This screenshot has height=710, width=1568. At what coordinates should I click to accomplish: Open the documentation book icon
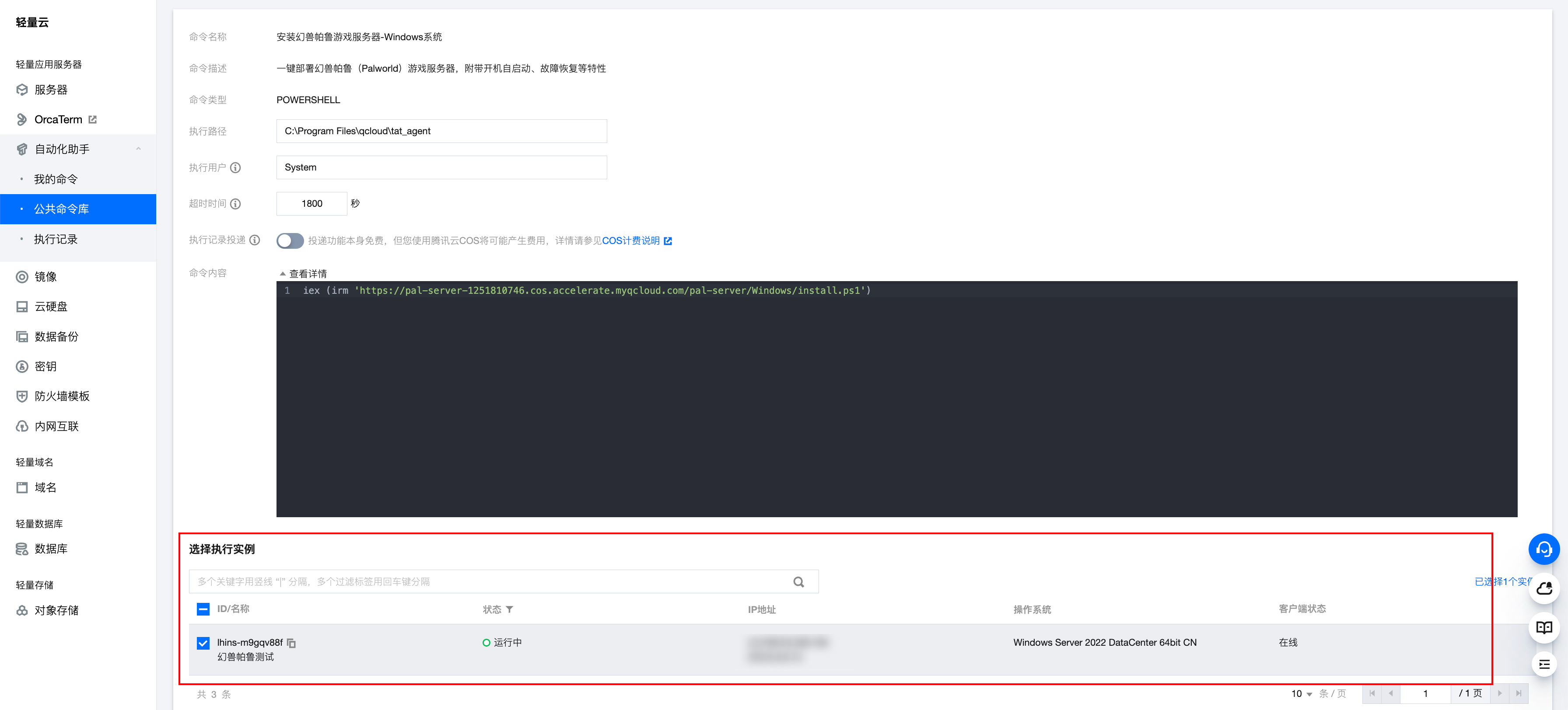pos(1544,627)
